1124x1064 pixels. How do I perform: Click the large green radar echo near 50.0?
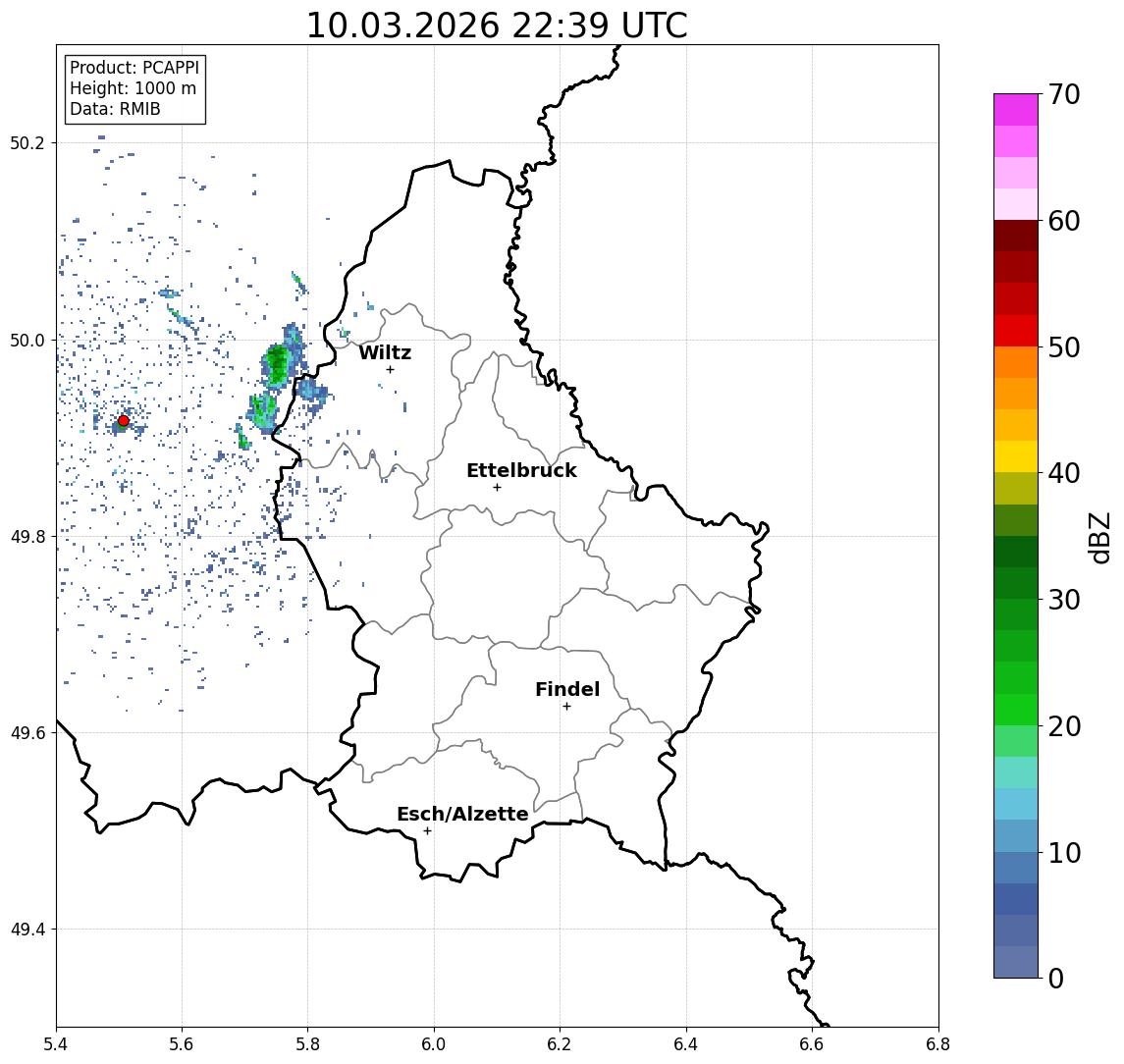(x=277, y=364)
